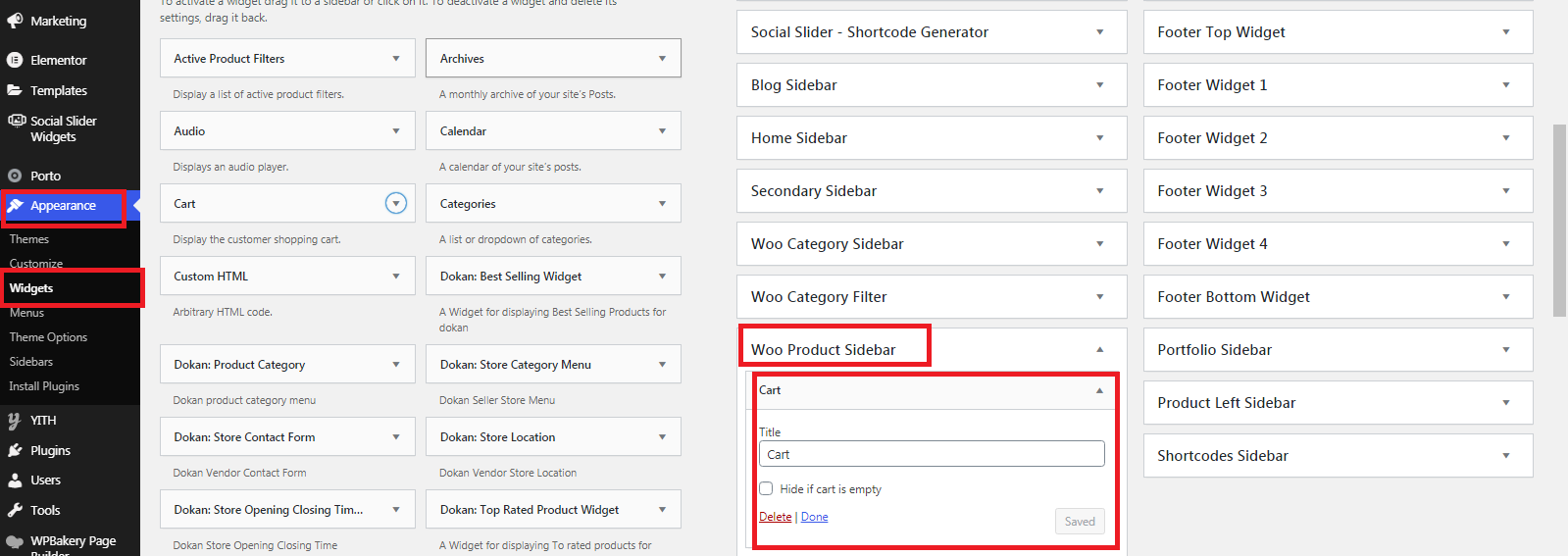1568x556 pixels.
Task: Expand the Footer Top Widget area
Action: [1505, 32]
